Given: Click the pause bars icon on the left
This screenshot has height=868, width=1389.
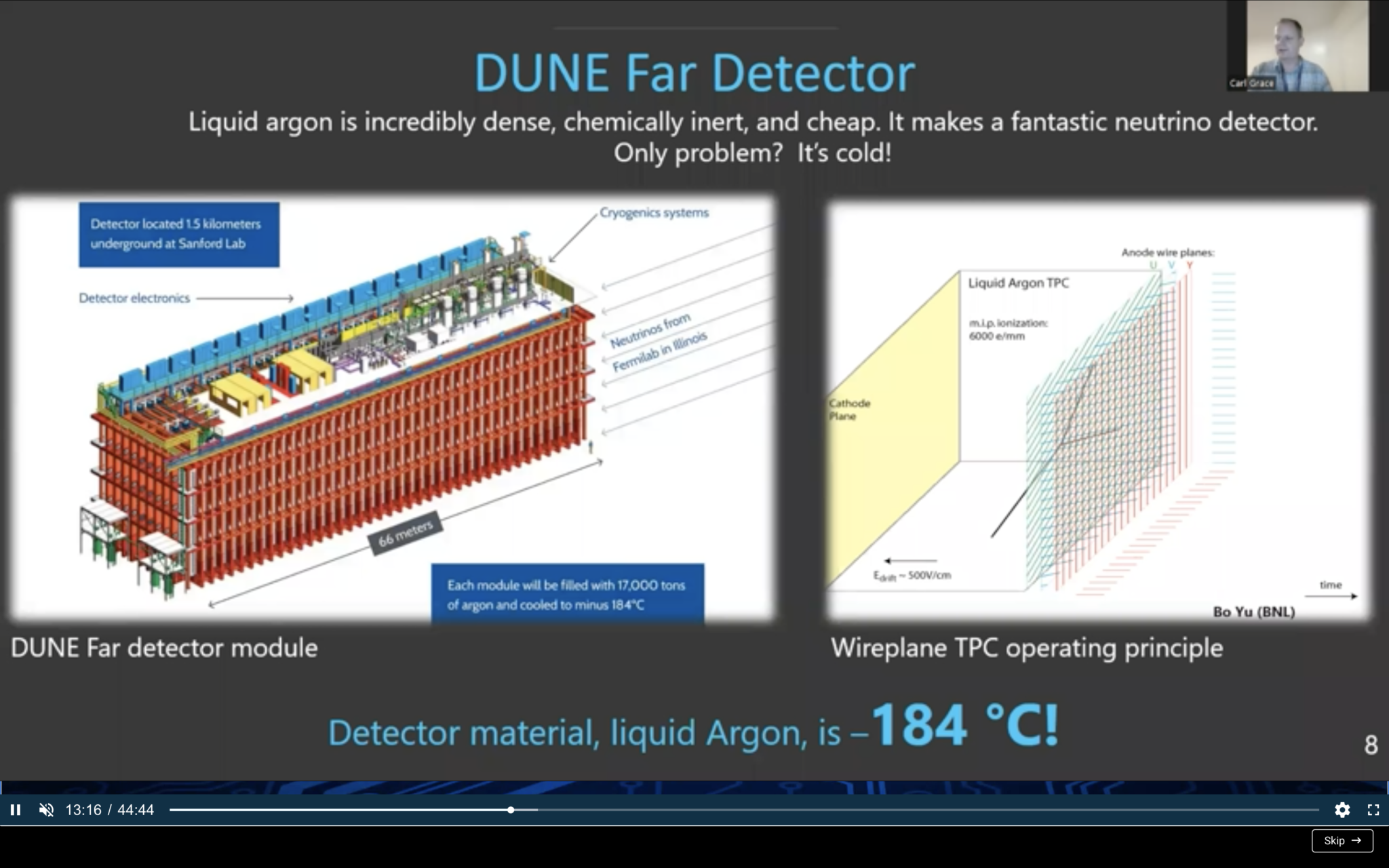Looking at the screenshot, I should coord(16,810).
